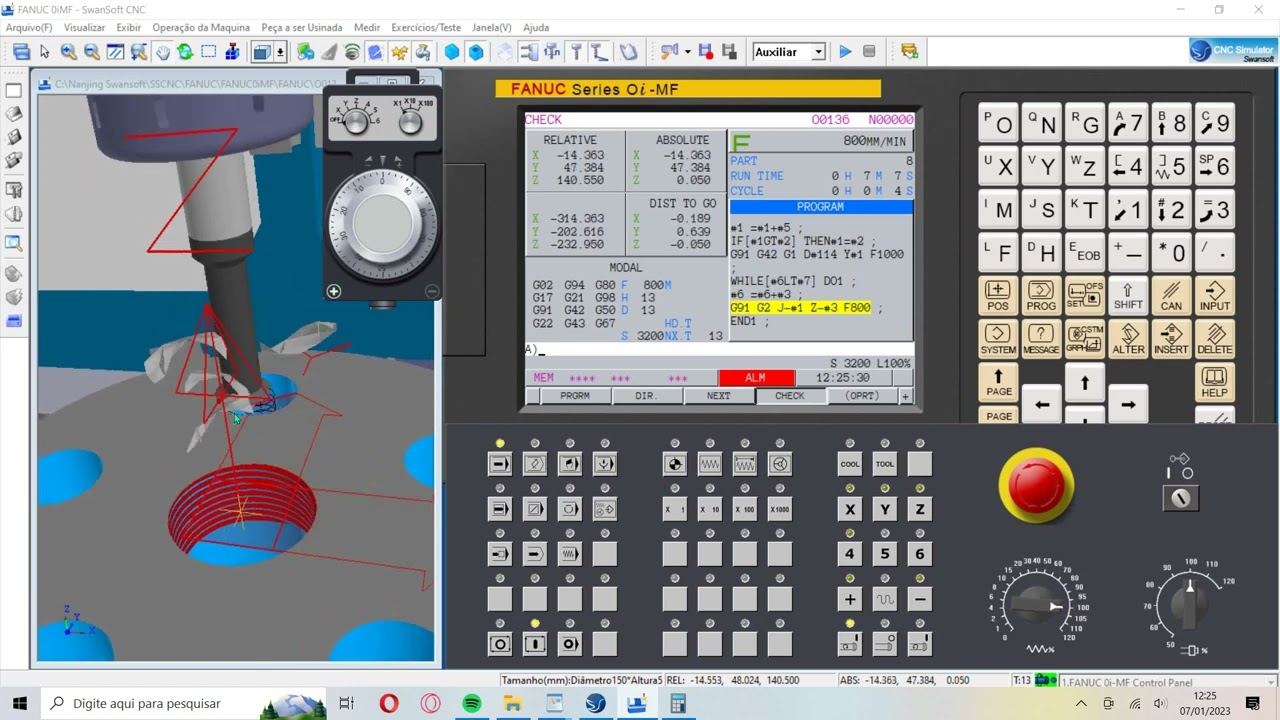
Task: Advance soft keys with the + key on CNC screen
Action: 906,396
